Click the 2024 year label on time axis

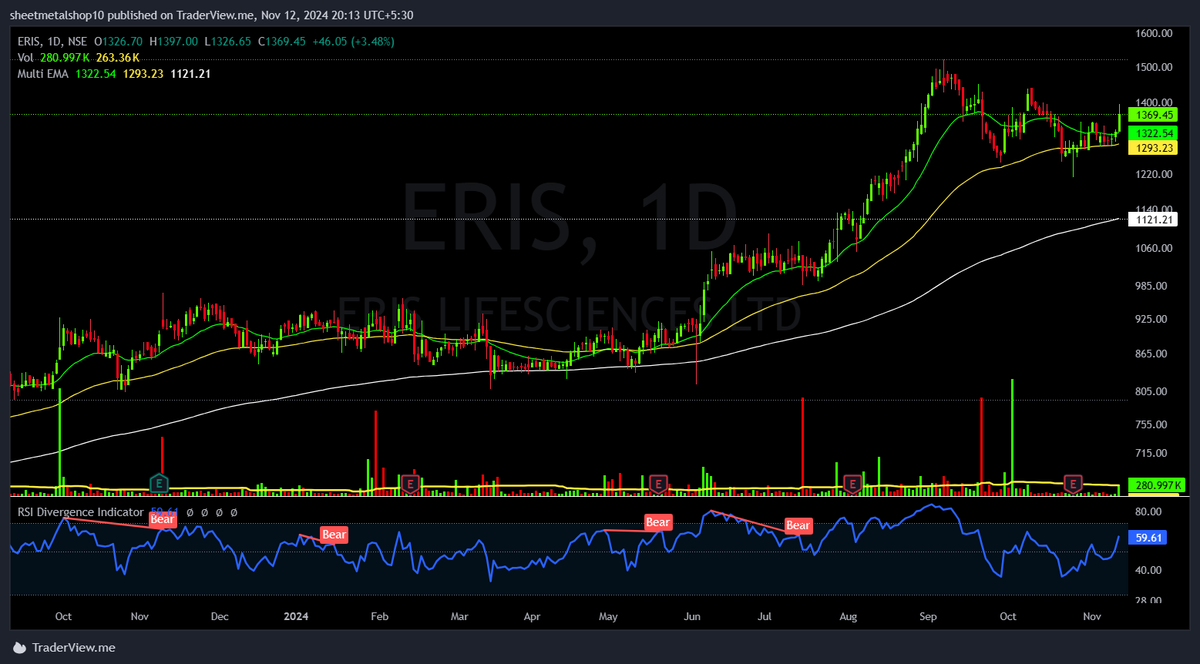(298, 618)
